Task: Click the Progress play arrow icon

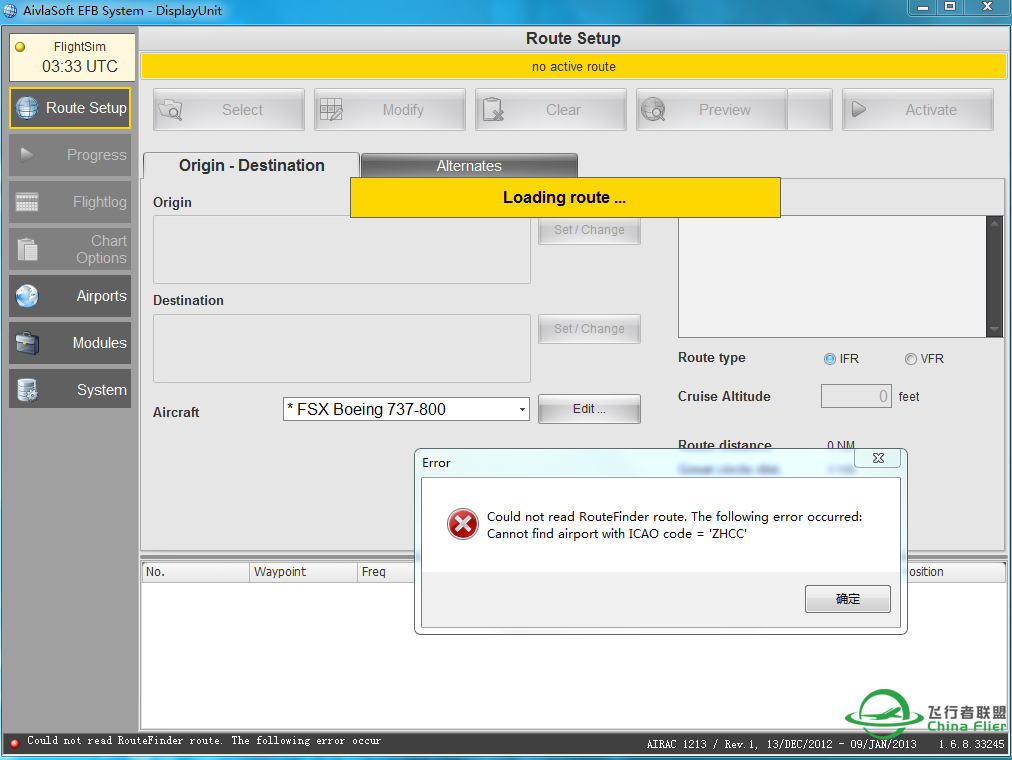Action: [26, 155]
